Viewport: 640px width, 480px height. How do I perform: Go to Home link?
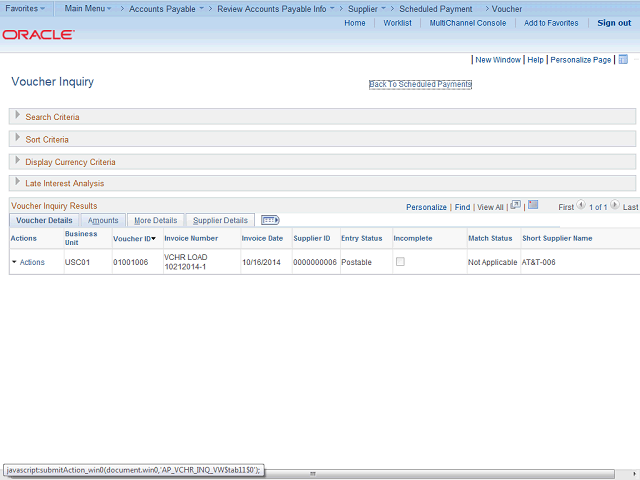(x=355, y=23)
